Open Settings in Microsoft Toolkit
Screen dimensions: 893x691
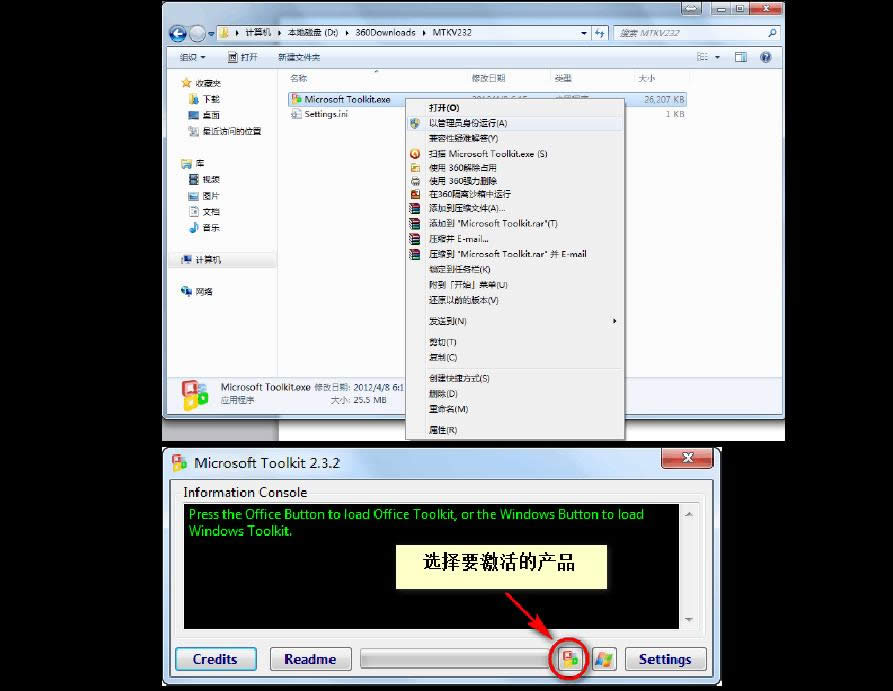point(665,659)
